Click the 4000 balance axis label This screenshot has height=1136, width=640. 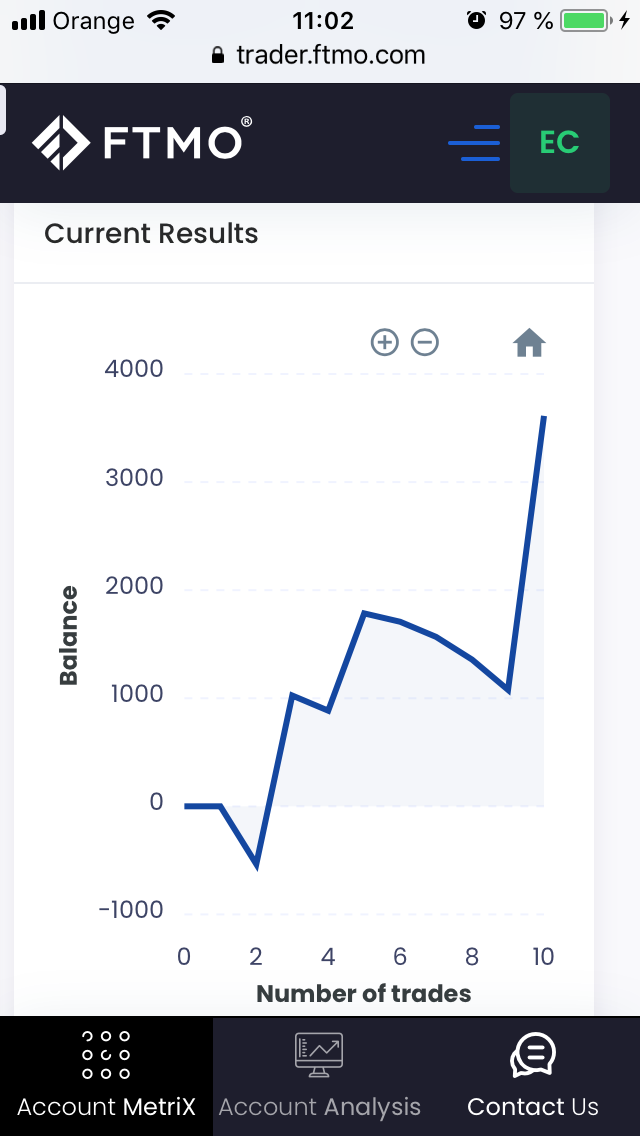pos(133,369)
